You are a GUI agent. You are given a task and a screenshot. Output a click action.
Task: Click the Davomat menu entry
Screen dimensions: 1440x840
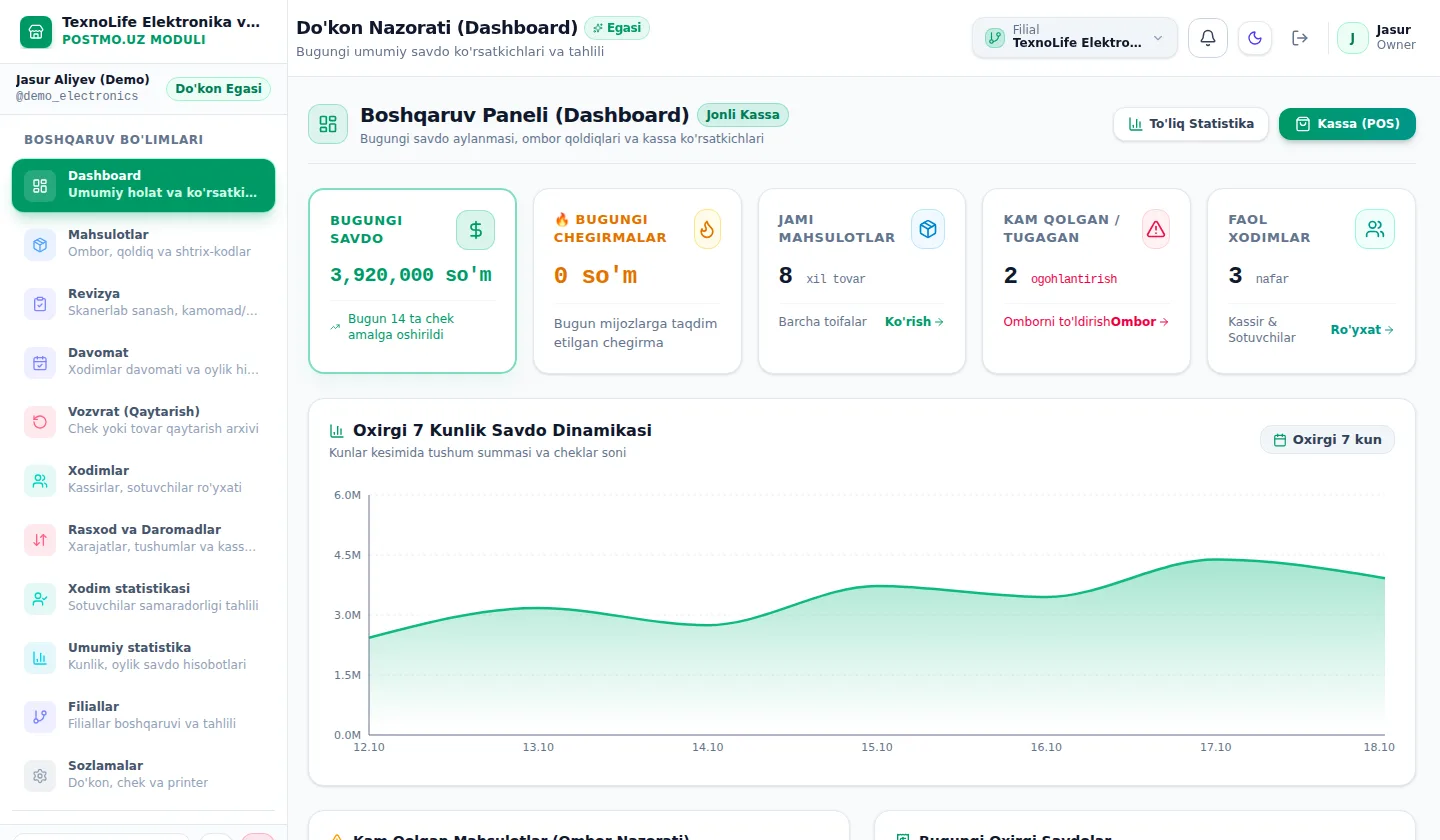click(x=143, y=363)
